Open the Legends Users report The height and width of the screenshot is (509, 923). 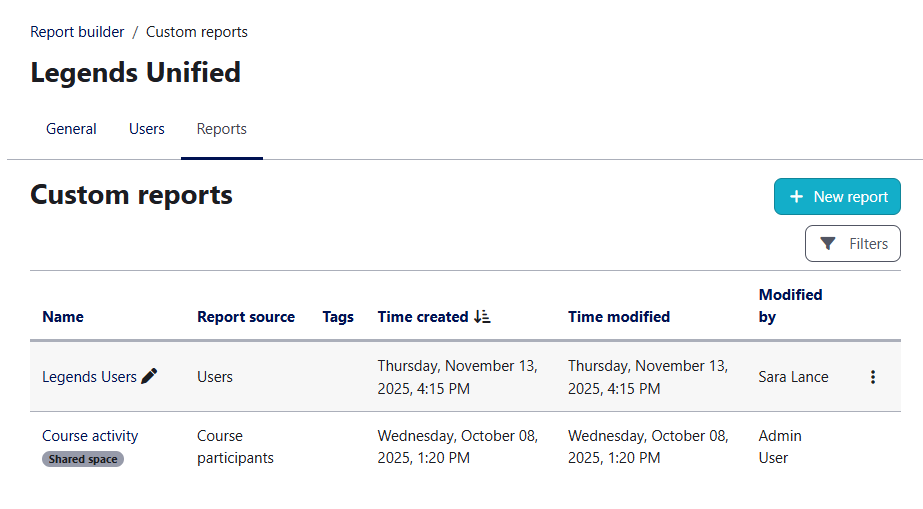(x=89, y=377)
